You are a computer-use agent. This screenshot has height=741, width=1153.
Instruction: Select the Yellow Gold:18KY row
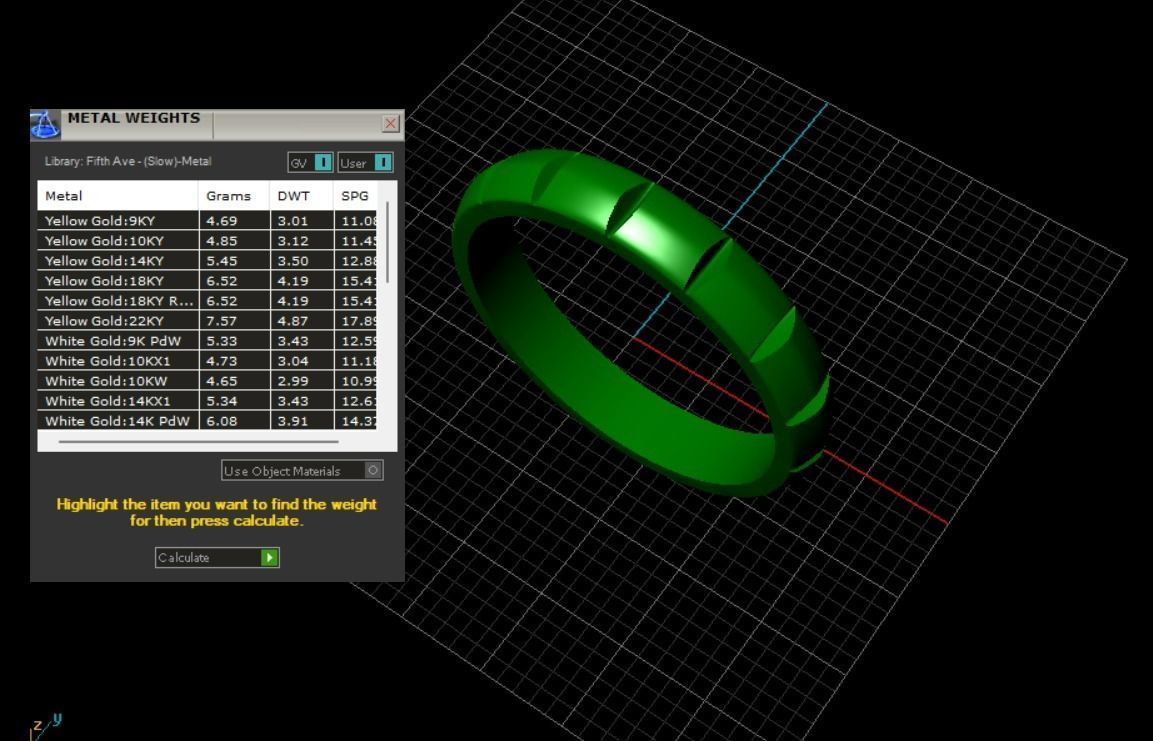pyautogui.click(x=207, y=280)
